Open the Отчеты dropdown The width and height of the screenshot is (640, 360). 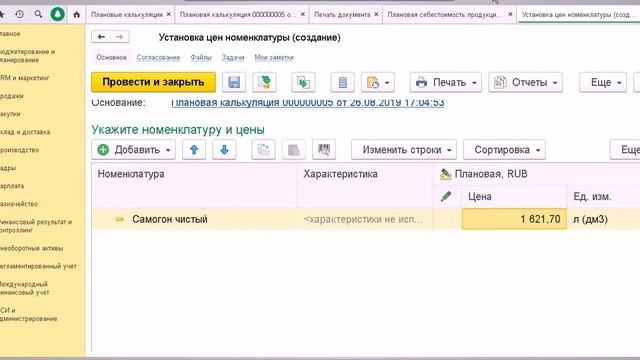point(525,82)
